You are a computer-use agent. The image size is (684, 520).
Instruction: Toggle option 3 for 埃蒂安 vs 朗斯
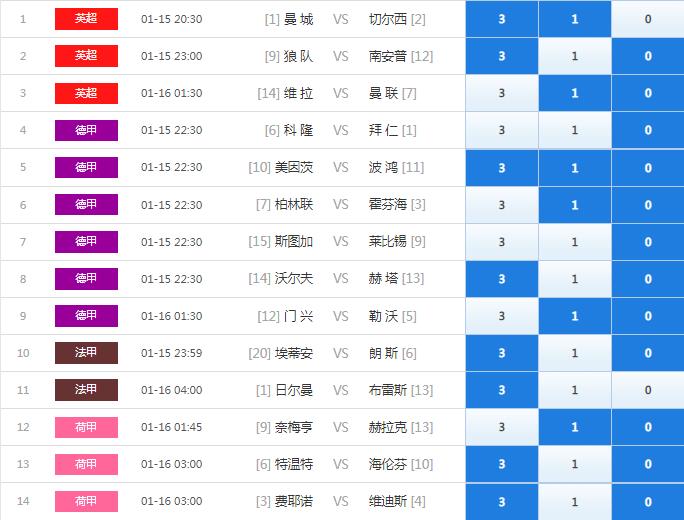(502, 353)
